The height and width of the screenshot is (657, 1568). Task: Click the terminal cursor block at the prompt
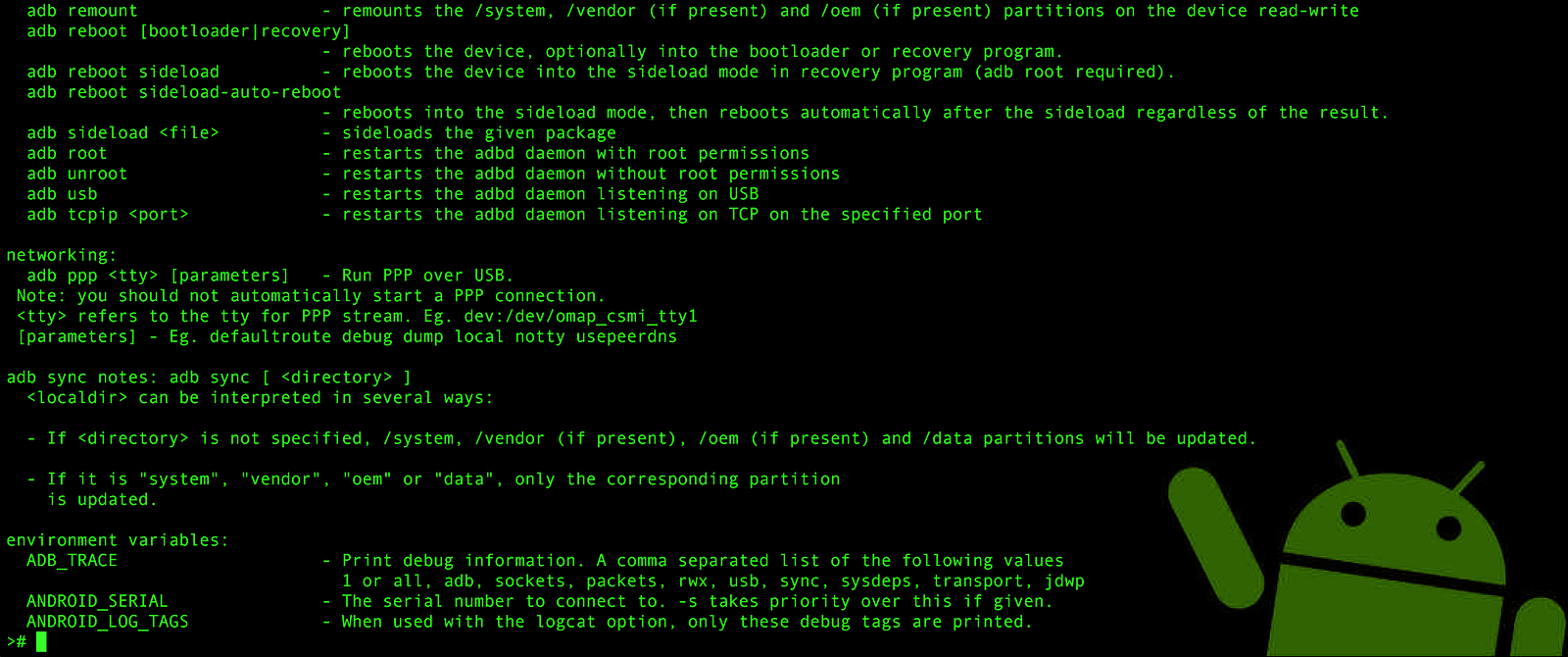pos(41,642)
